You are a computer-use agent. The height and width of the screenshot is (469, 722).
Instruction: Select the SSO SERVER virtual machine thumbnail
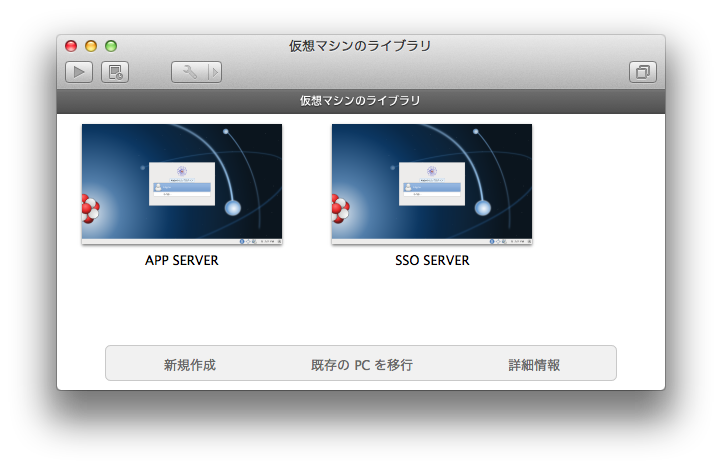(432, 184)
